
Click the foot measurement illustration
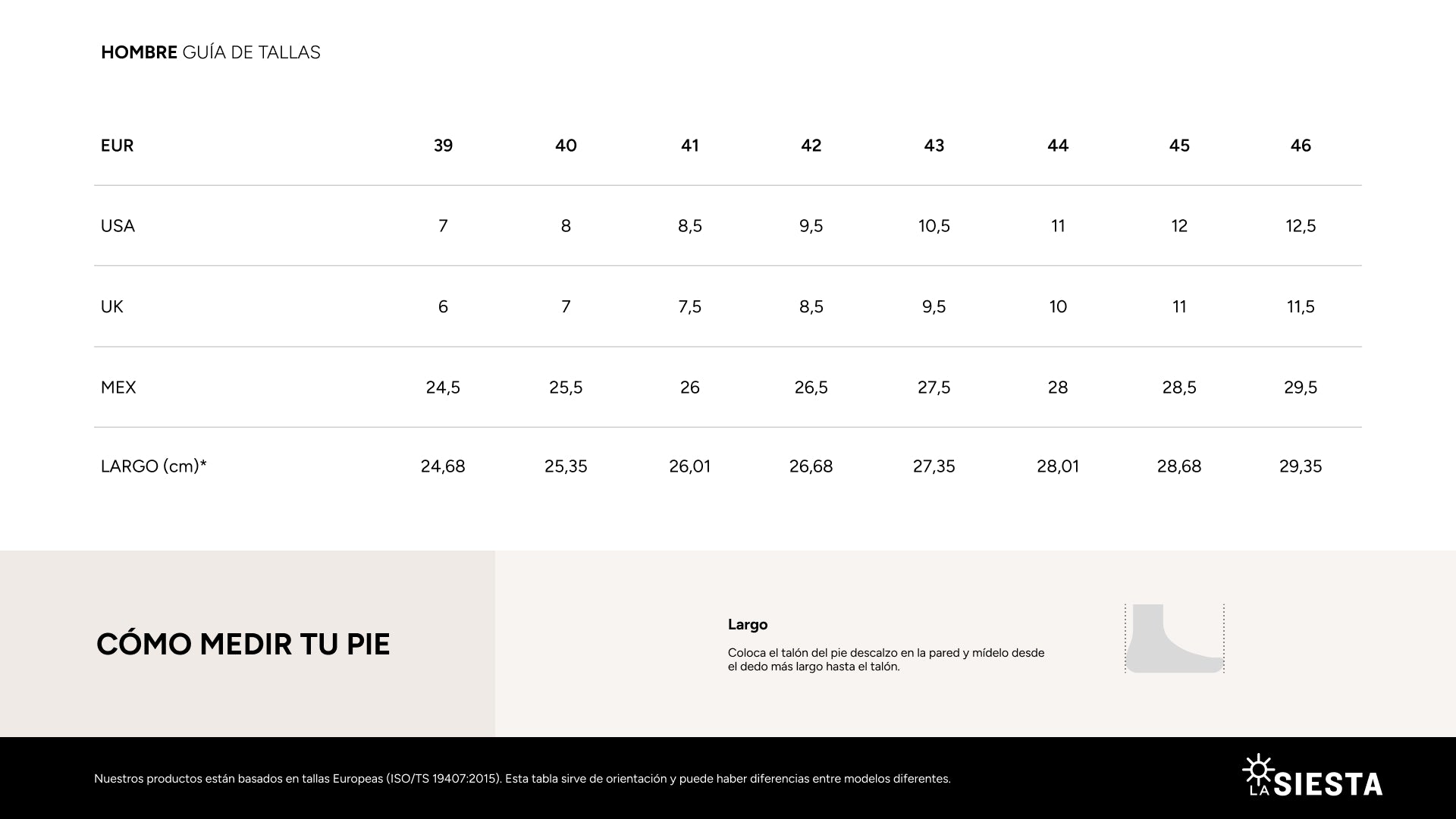[1175, 639]
